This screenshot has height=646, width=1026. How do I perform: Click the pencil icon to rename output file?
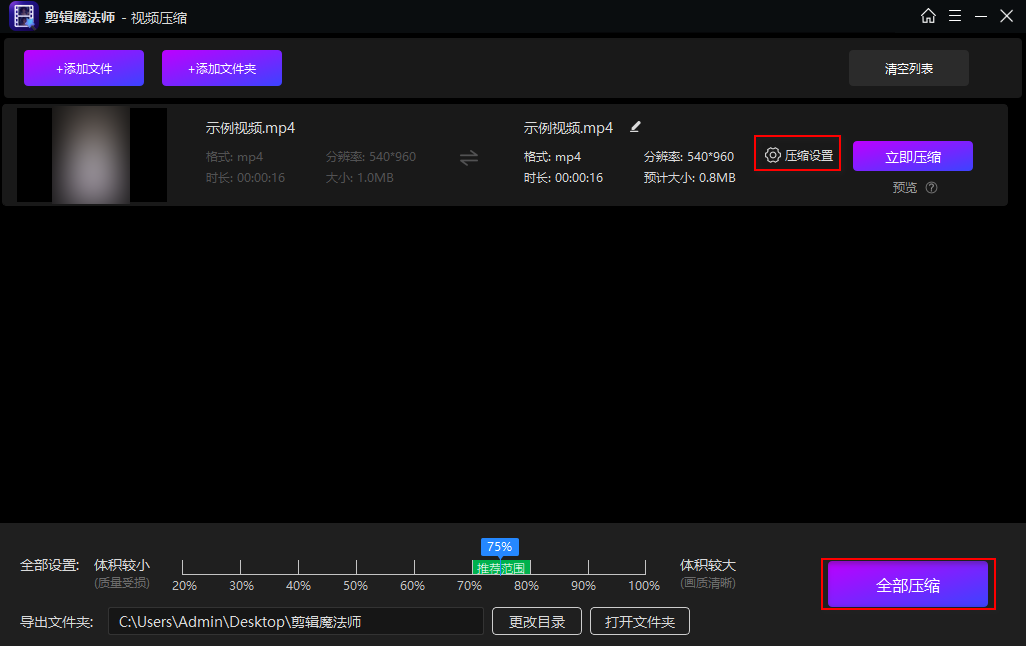pyautogui.click(x=635, y=127)
